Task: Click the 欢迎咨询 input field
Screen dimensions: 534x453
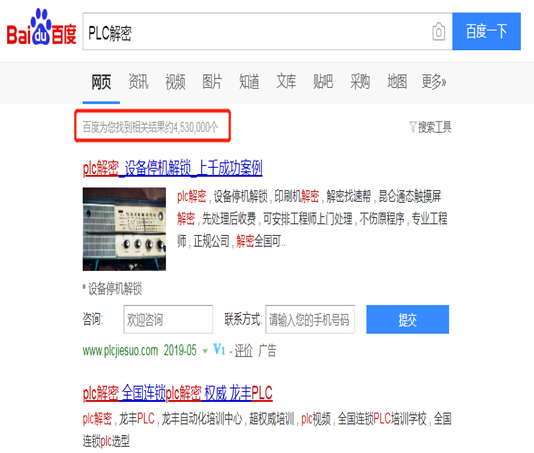Action: 168,319
